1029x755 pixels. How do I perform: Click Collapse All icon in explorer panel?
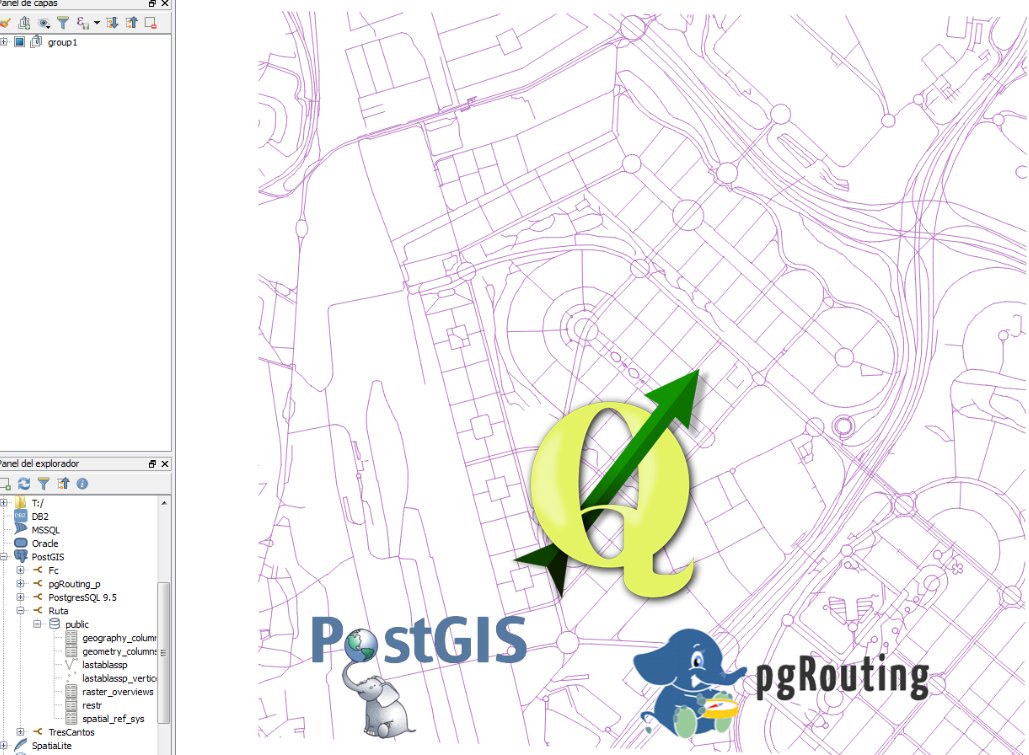(x=63, y=484)
